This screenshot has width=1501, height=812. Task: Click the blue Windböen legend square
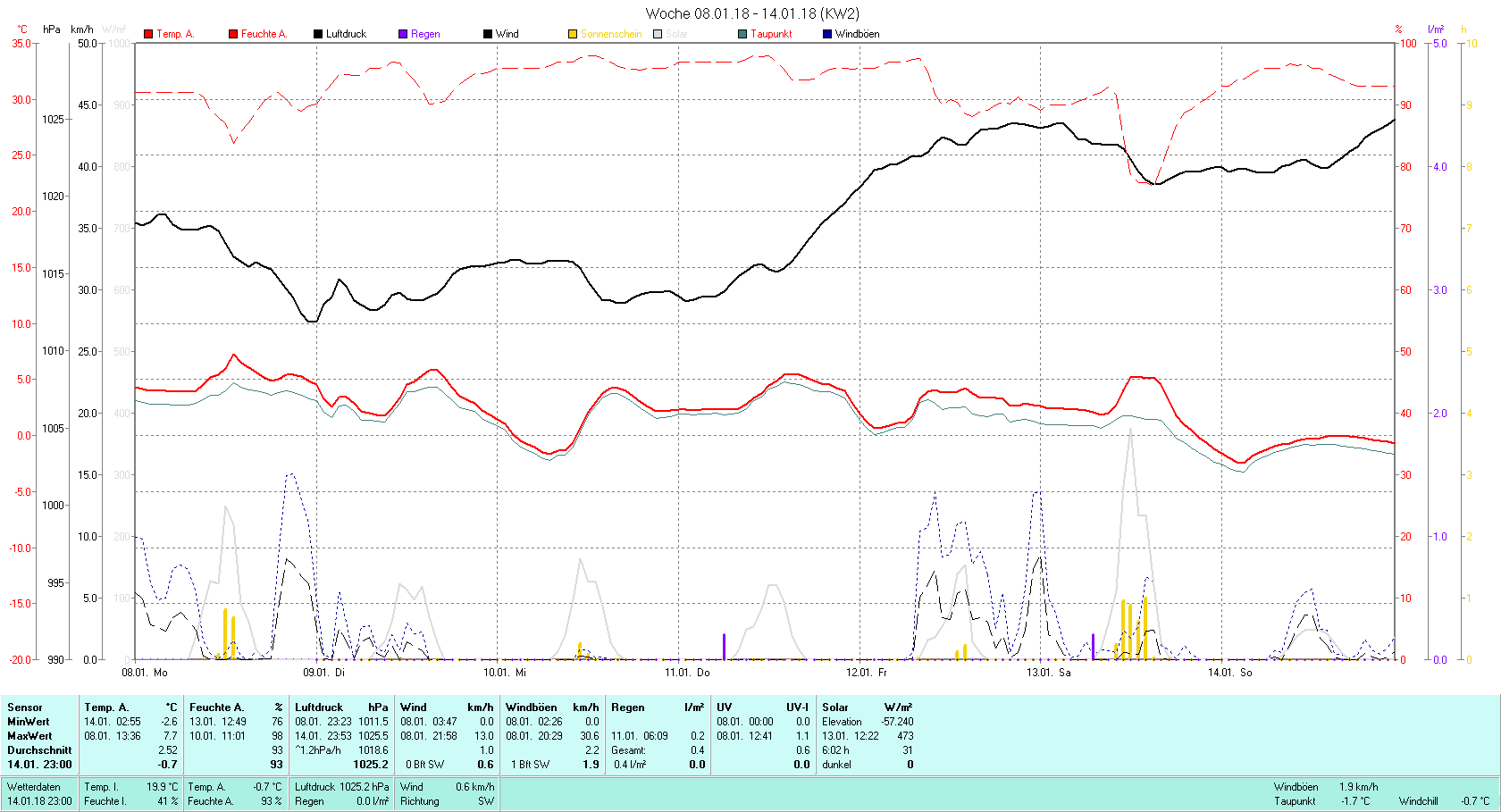pos(827,34)
